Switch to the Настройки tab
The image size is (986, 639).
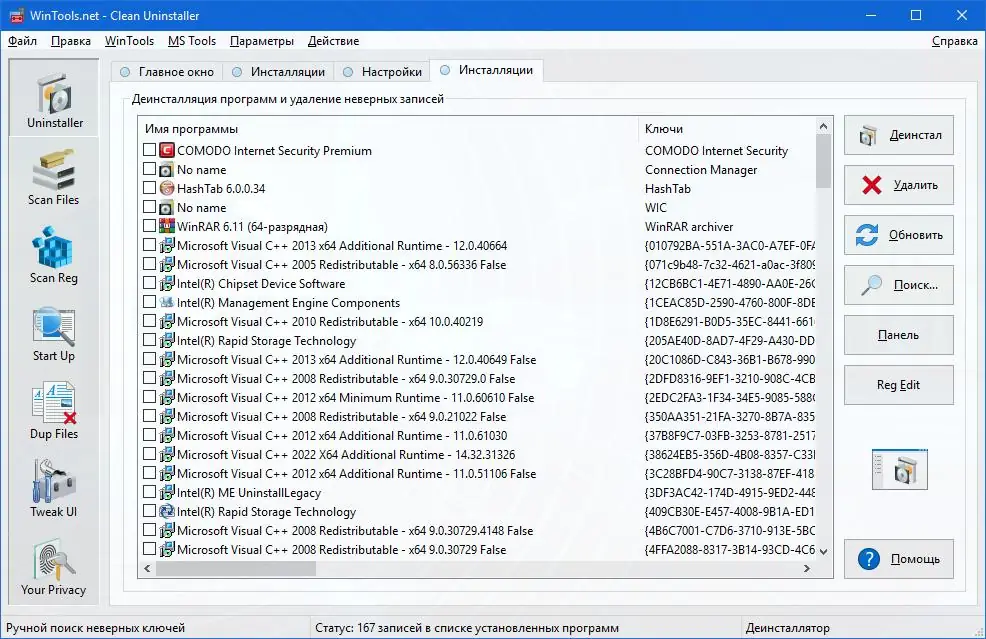[x=382, y=72]
